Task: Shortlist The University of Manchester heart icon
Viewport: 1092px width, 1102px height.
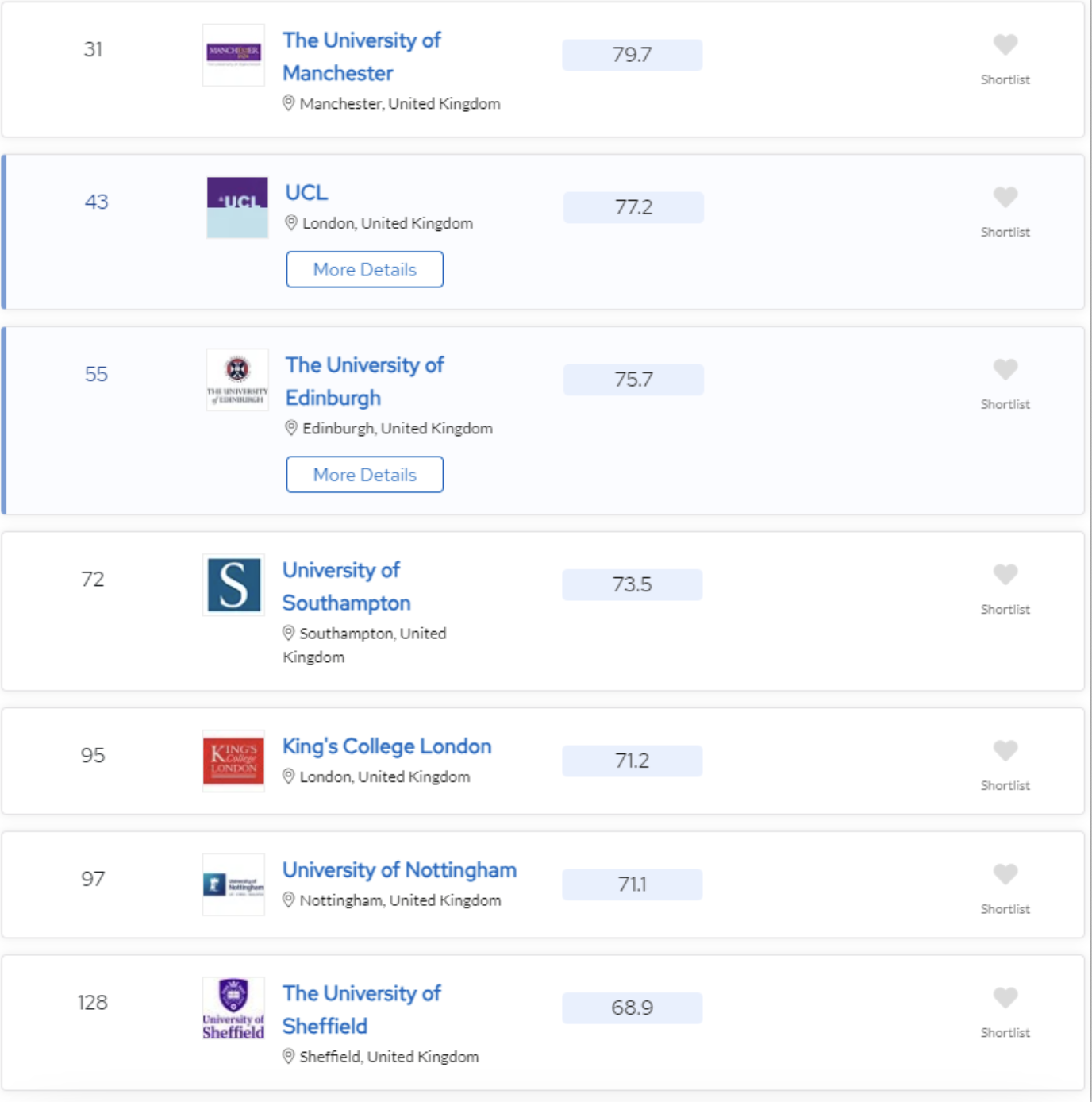Action: pyautogui.click(x=1005, y=44)
